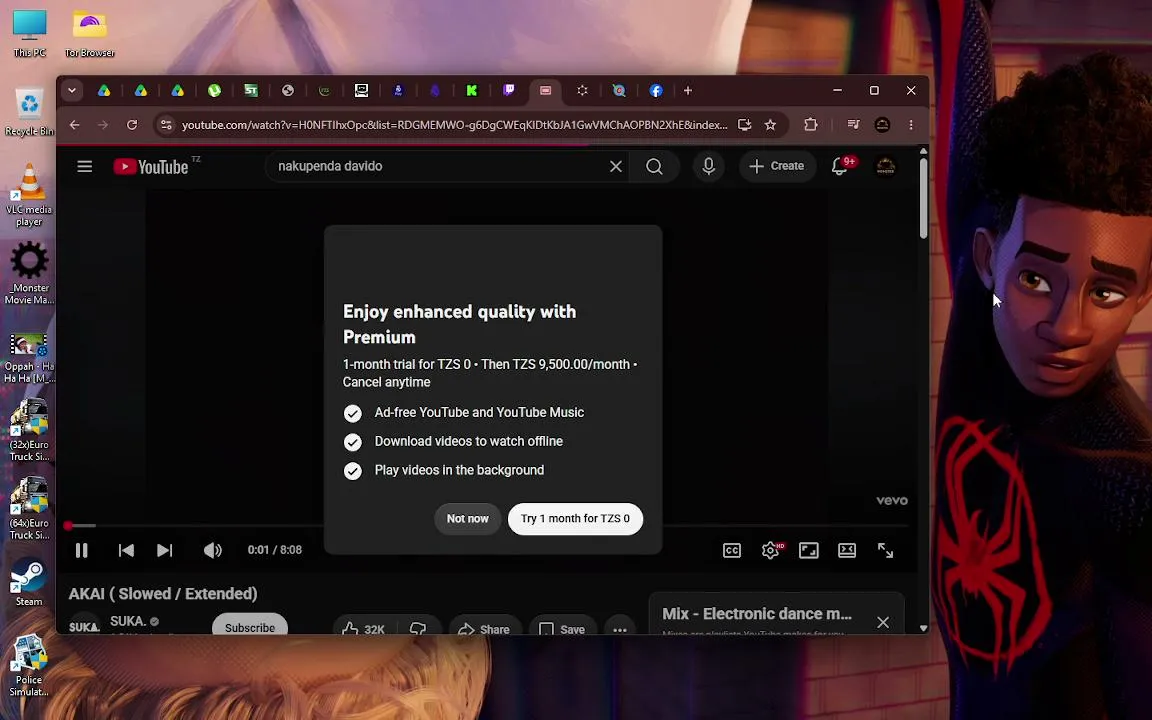
Task: Click the video progress bar
Action: click(x=487, y=525)
